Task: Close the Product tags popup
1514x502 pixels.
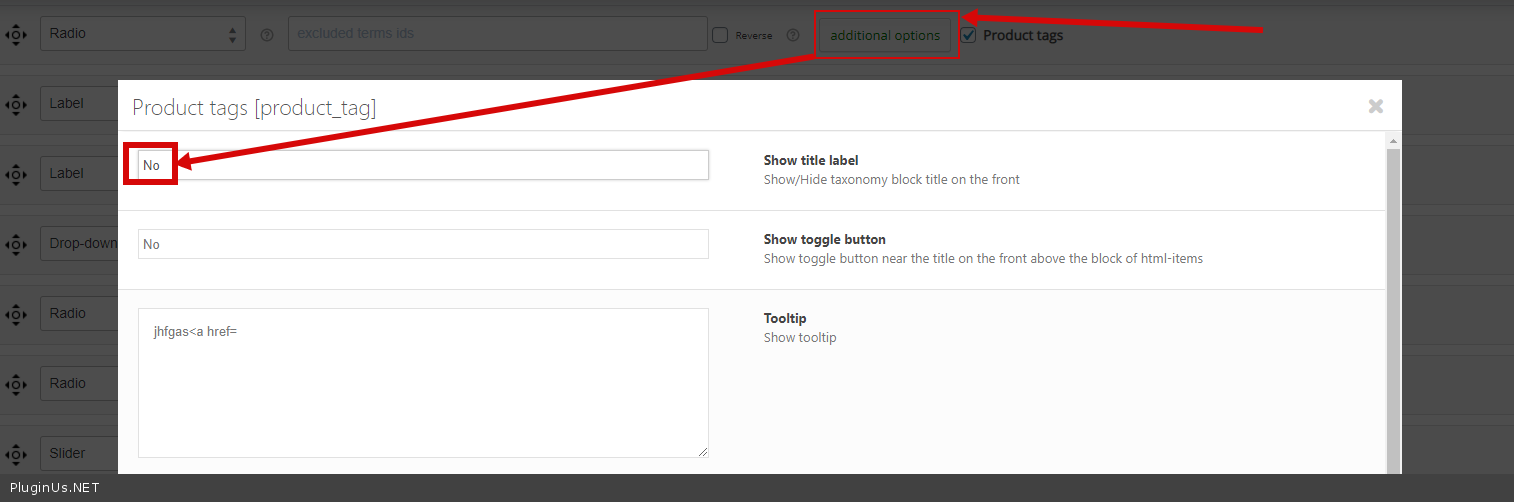Action: pos(1376,106)
